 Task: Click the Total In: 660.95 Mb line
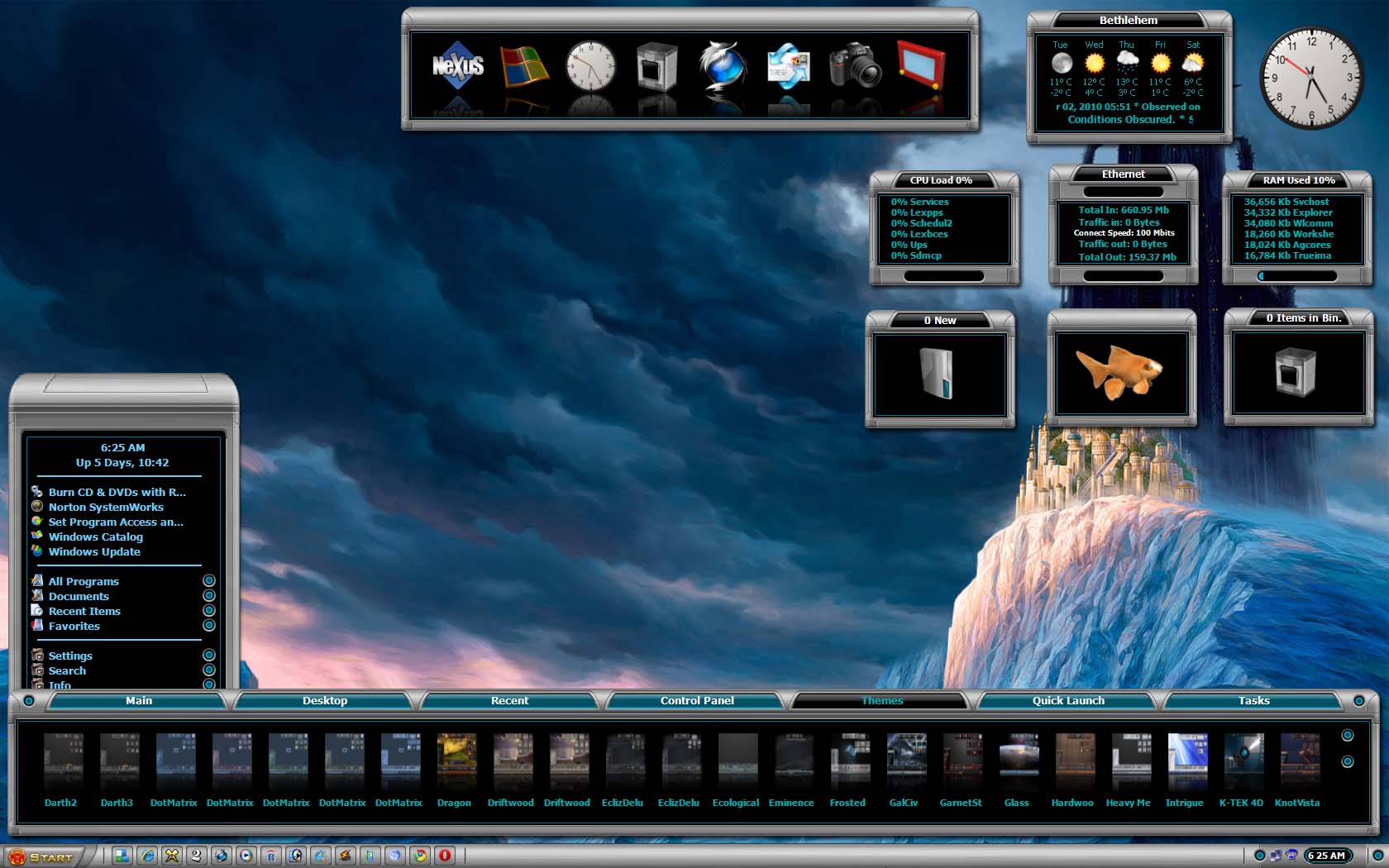[x=1124, y=210]
